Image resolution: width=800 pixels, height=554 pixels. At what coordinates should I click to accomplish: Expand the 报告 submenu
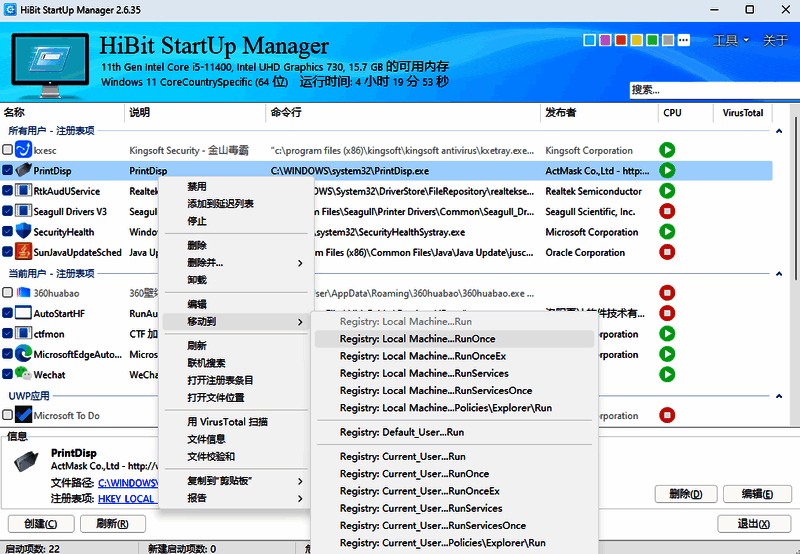(236, 498)
